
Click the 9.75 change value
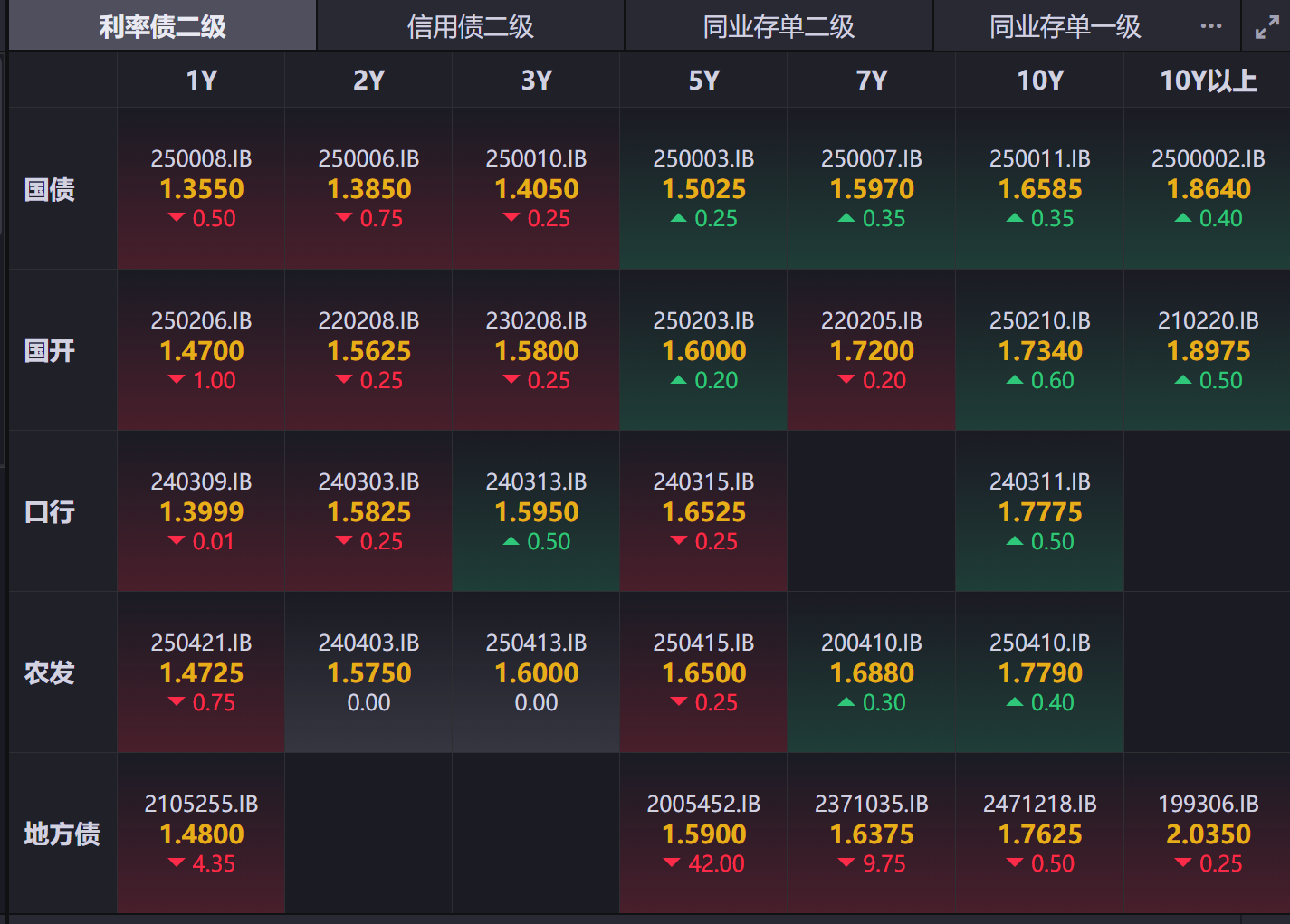884,863
